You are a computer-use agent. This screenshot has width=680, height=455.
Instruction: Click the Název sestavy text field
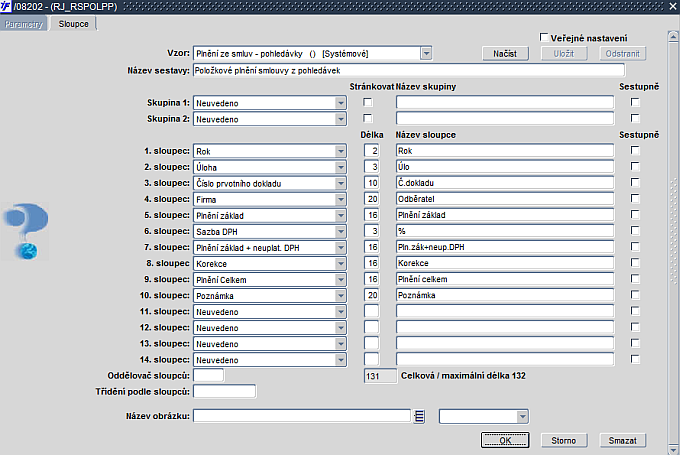pyautogui.click(x=409, y=70)
